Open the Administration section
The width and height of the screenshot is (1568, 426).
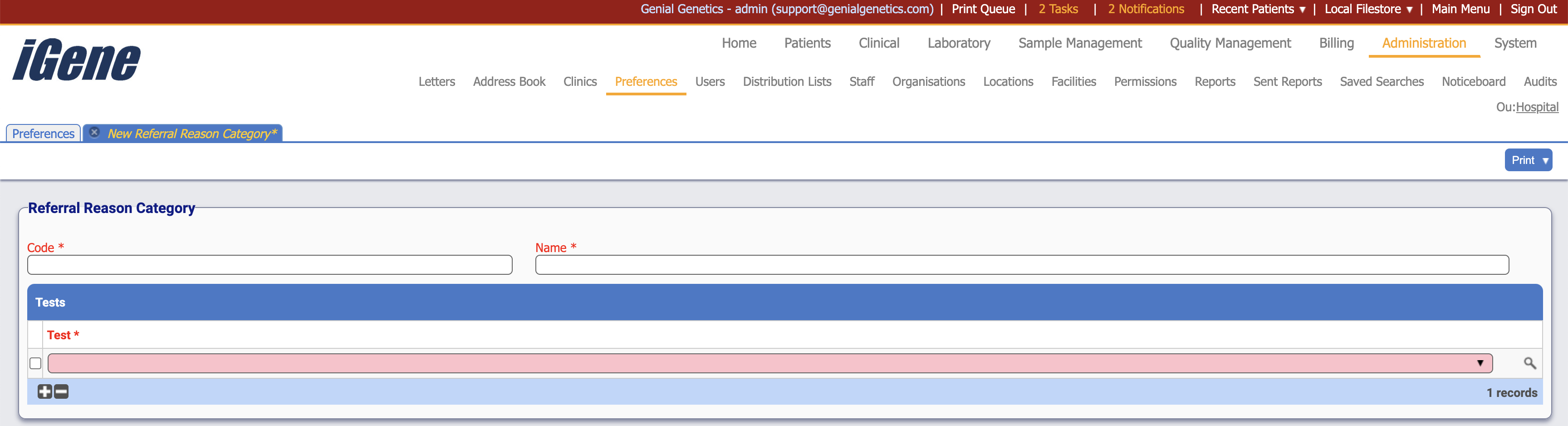1424,43
